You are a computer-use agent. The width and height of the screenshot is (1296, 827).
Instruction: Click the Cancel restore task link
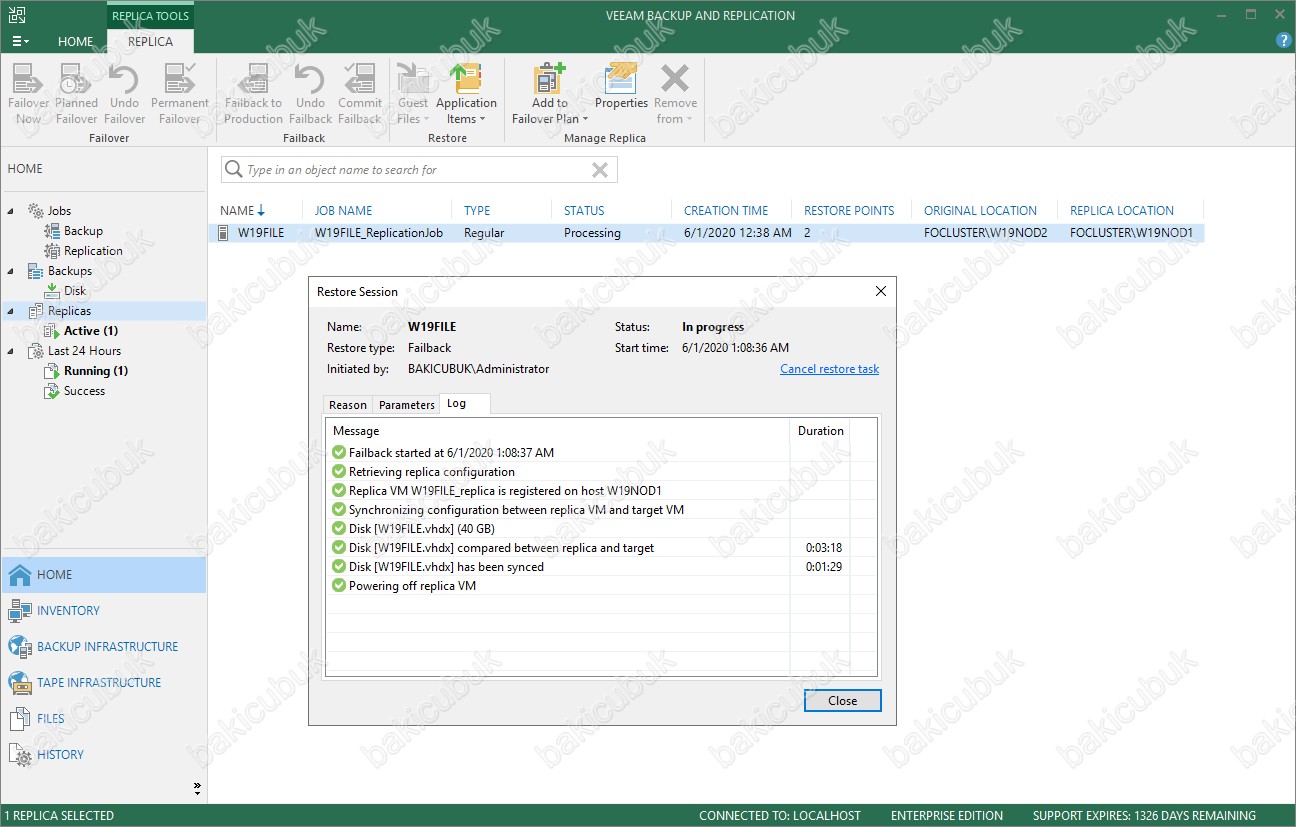tap(829, 369)
